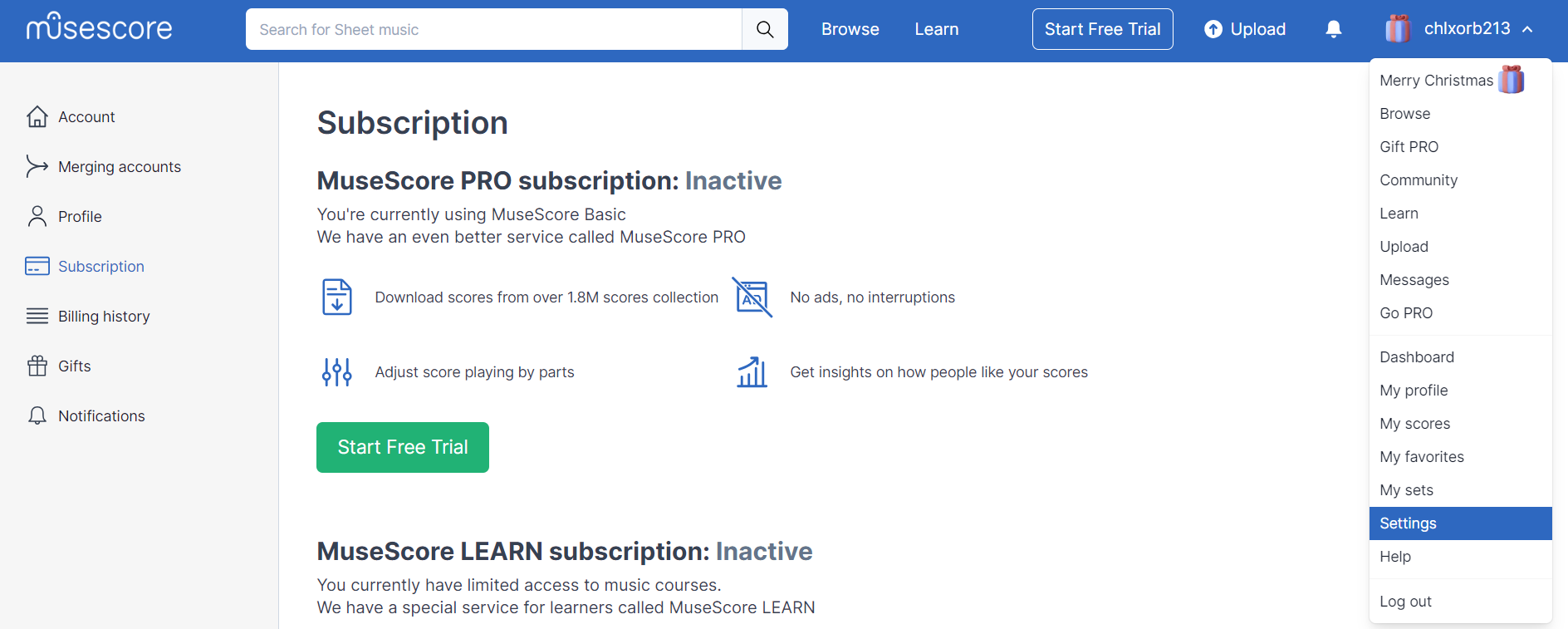Image resolution: width=1568 pixels, height=629 pixels.
Task: Click the chlxorb213 username
Action: click(1468, 28)
